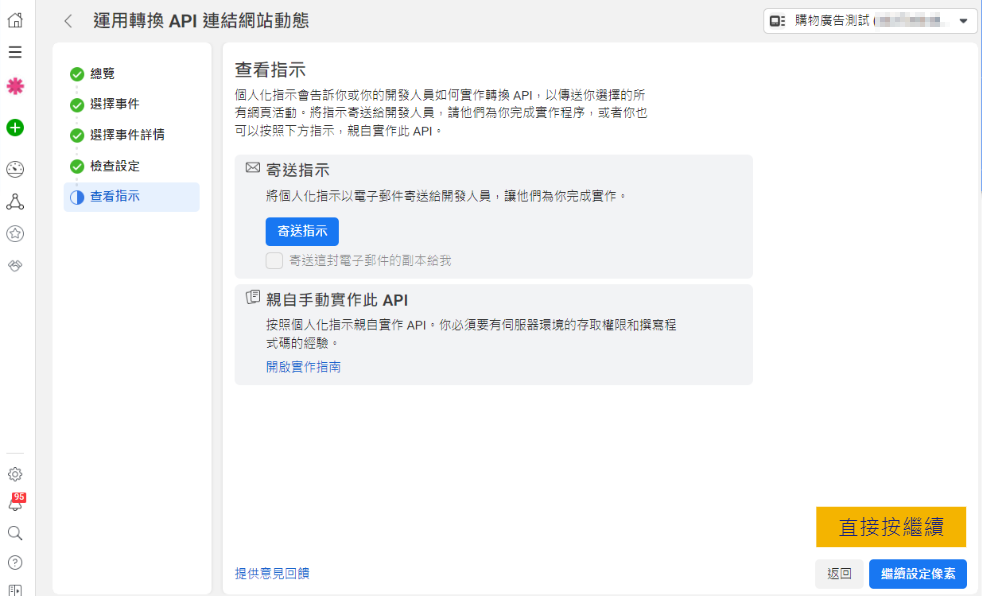This screenshot has width=982, height=596.
Task: Click the back chevron beside page title
Action: coord(68,21)
